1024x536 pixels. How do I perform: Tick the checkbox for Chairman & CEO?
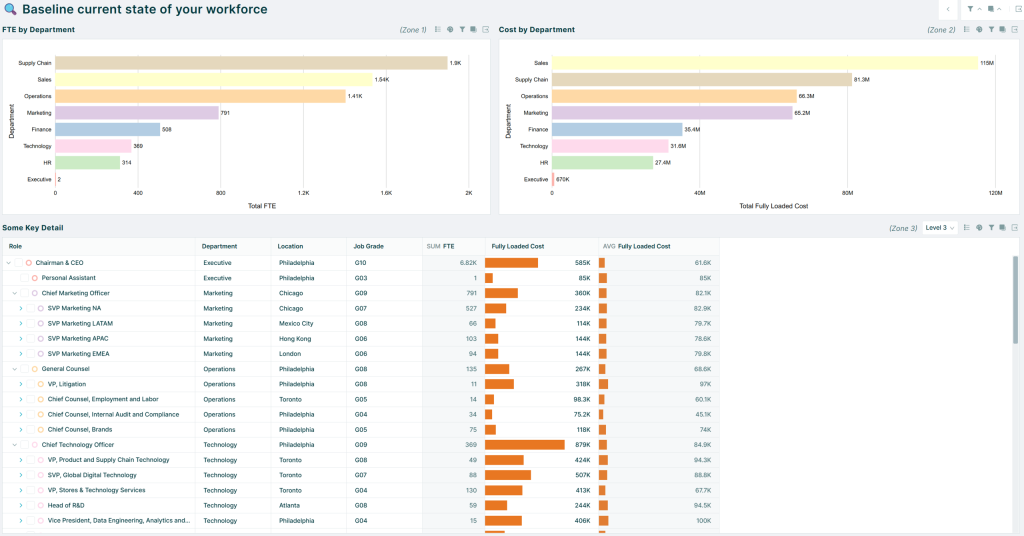pos(18,263)
